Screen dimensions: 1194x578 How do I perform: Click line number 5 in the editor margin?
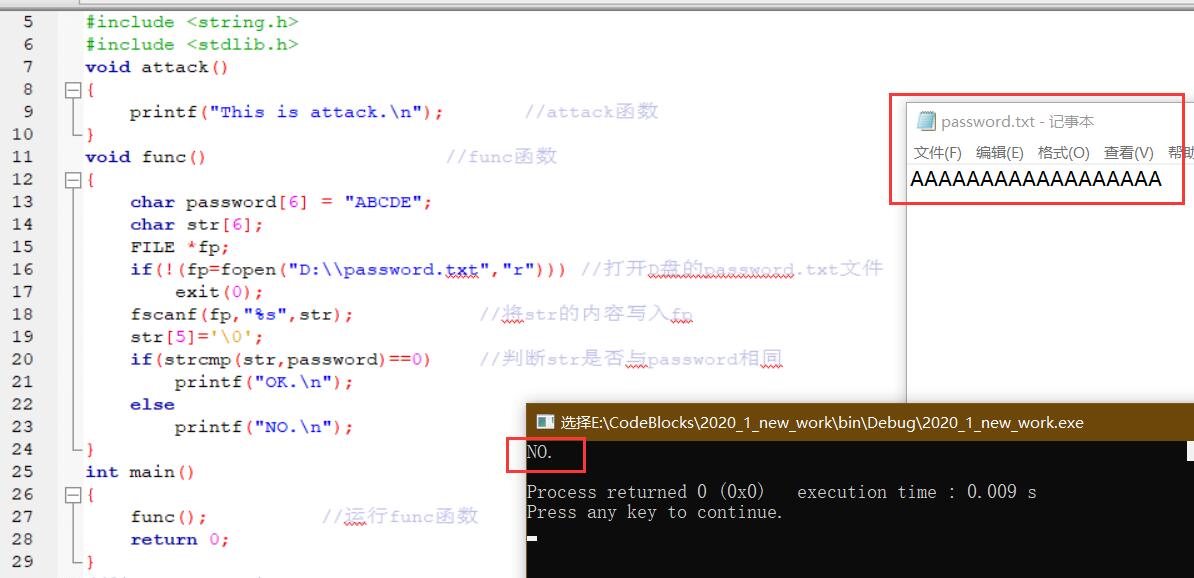[28, 22]
